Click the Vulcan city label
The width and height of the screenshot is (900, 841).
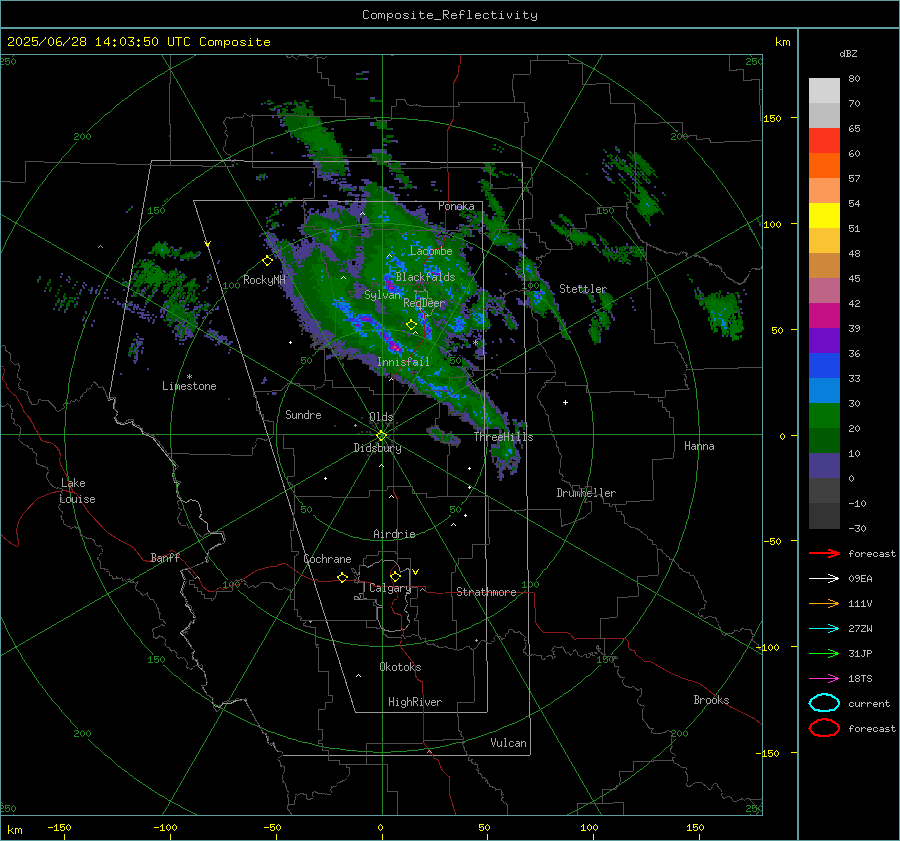(508, 743)
